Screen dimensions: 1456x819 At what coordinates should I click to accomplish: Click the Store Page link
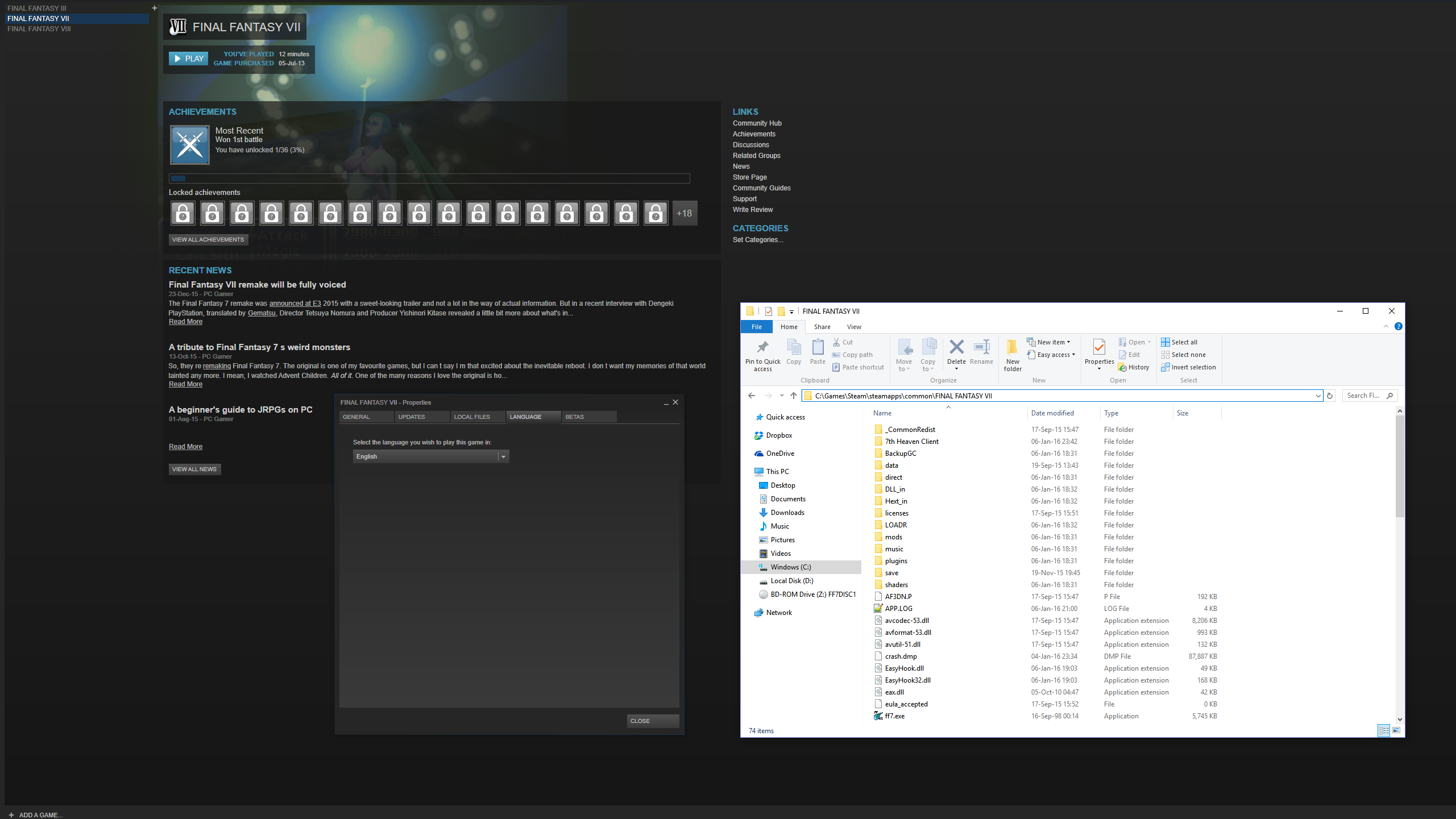749,177
